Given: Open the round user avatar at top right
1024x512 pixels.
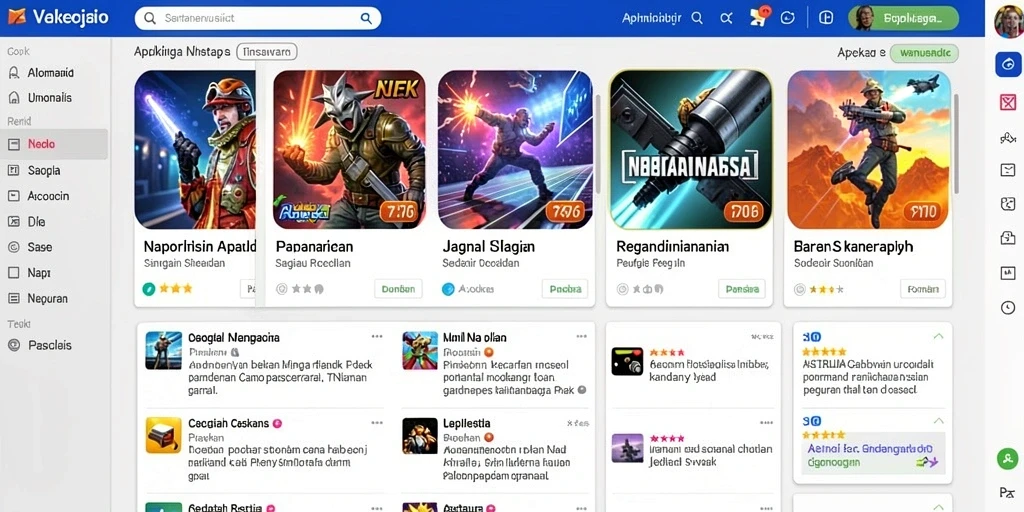Looking at the screenshot, I should pyautogui.click(x=1008, y=20).
